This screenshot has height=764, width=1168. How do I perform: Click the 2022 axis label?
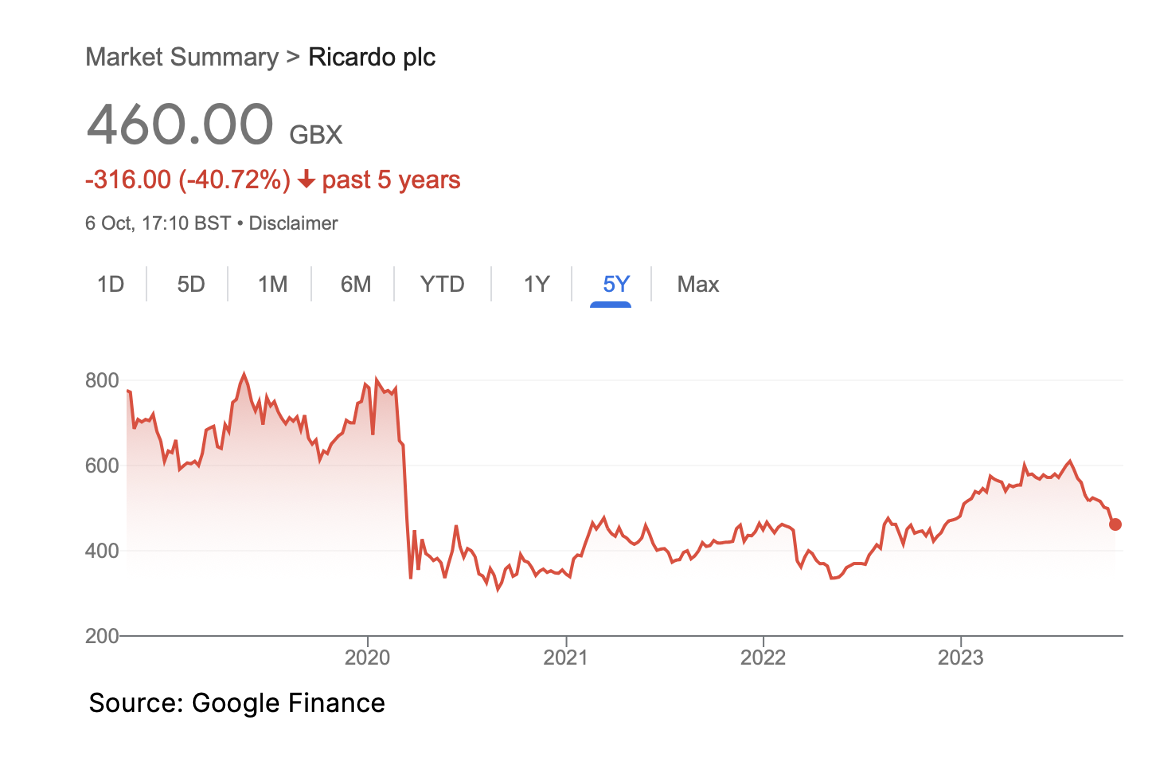[x=763, y=658]
